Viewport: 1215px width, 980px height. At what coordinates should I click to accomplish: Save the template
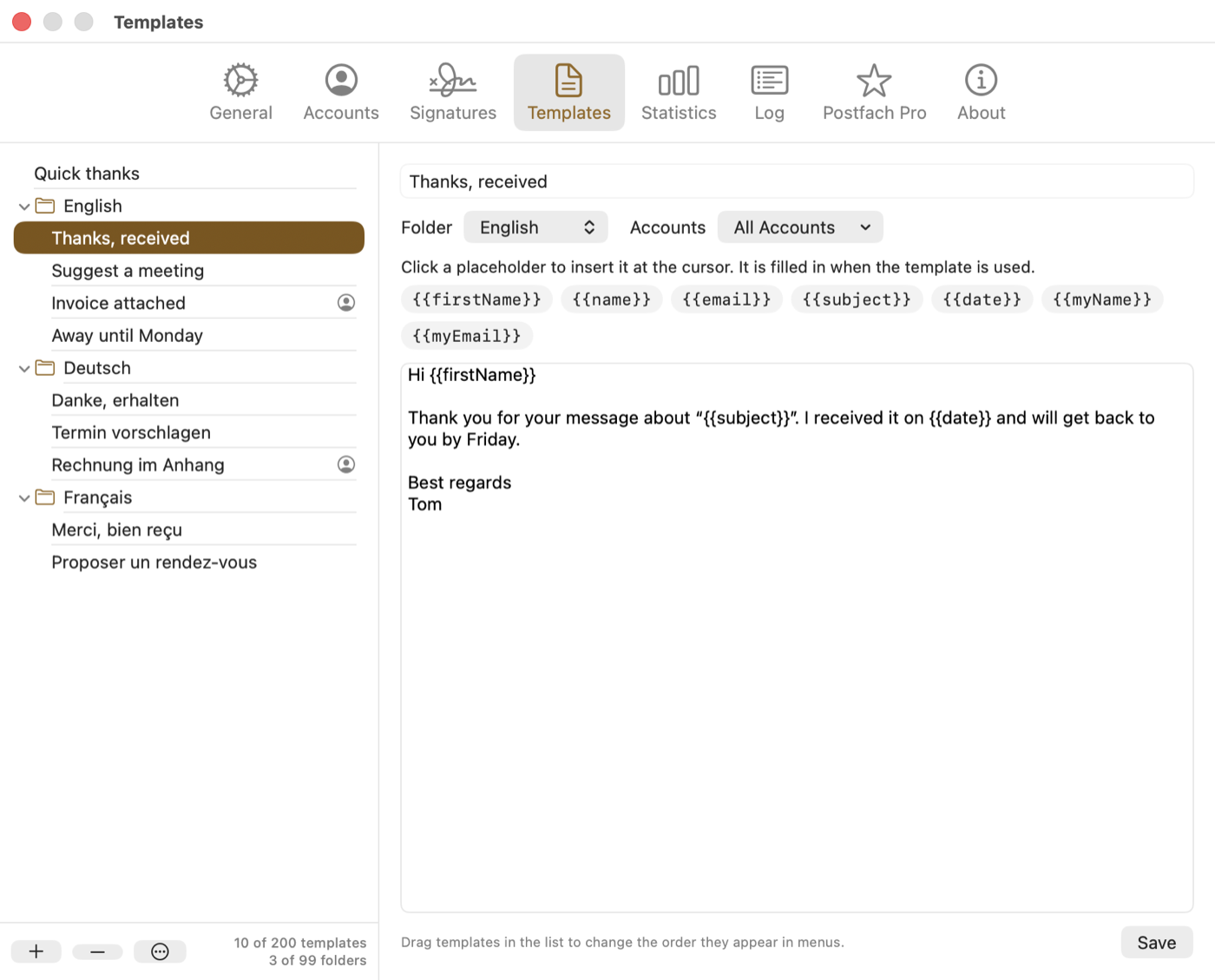click(1157, 943)
